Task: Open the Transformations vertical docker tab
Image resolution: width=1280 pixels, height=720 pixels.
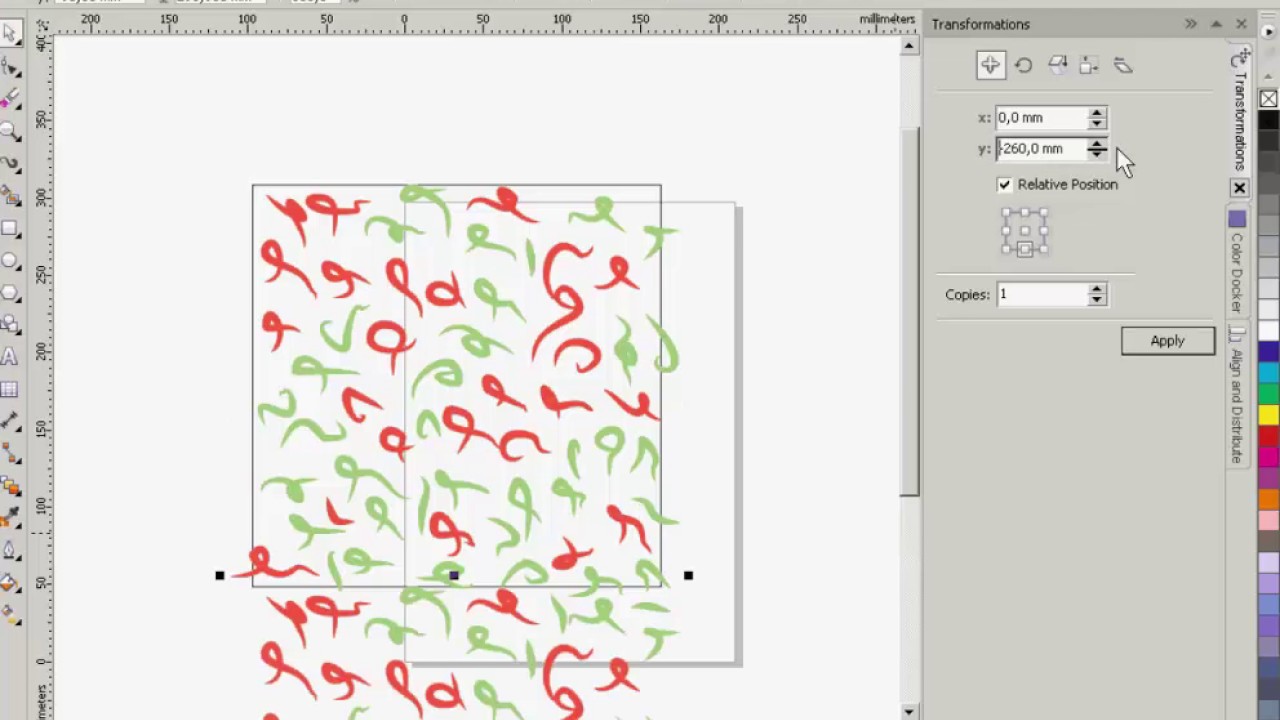Action: [1239, 112]
